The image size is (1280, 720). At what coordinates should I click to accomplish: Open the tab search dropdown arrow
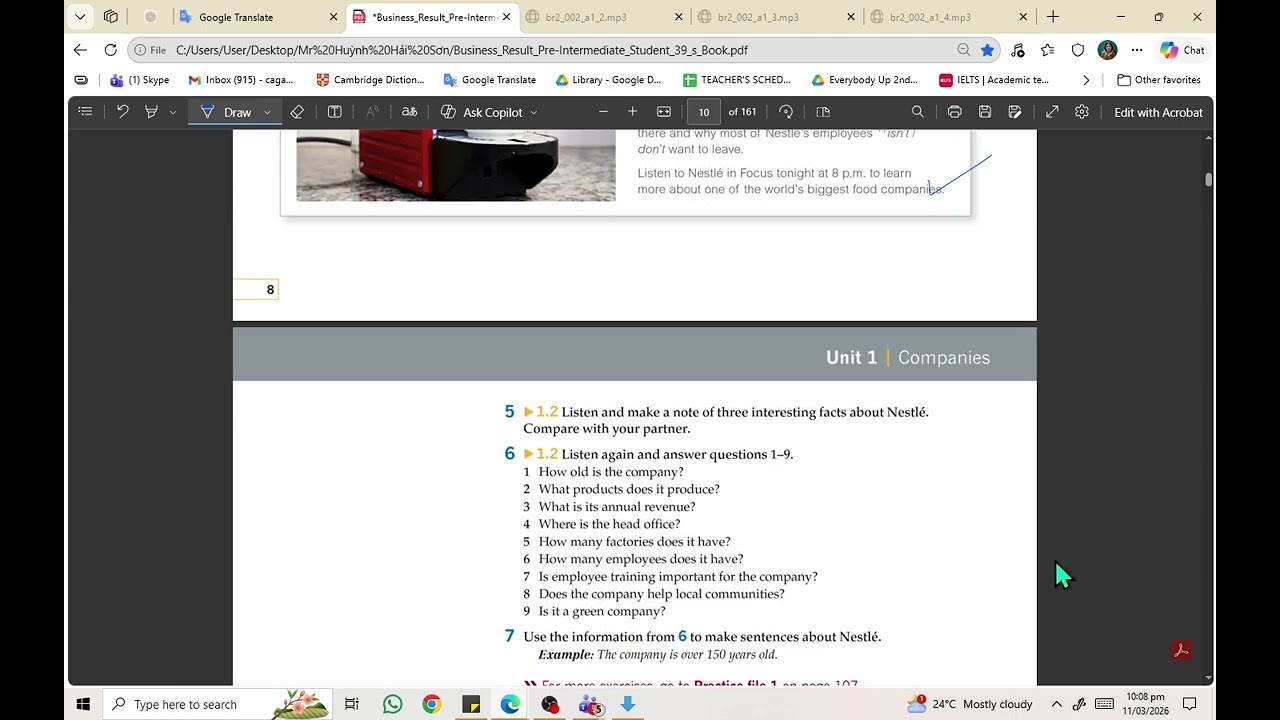[x=80, y=17]
